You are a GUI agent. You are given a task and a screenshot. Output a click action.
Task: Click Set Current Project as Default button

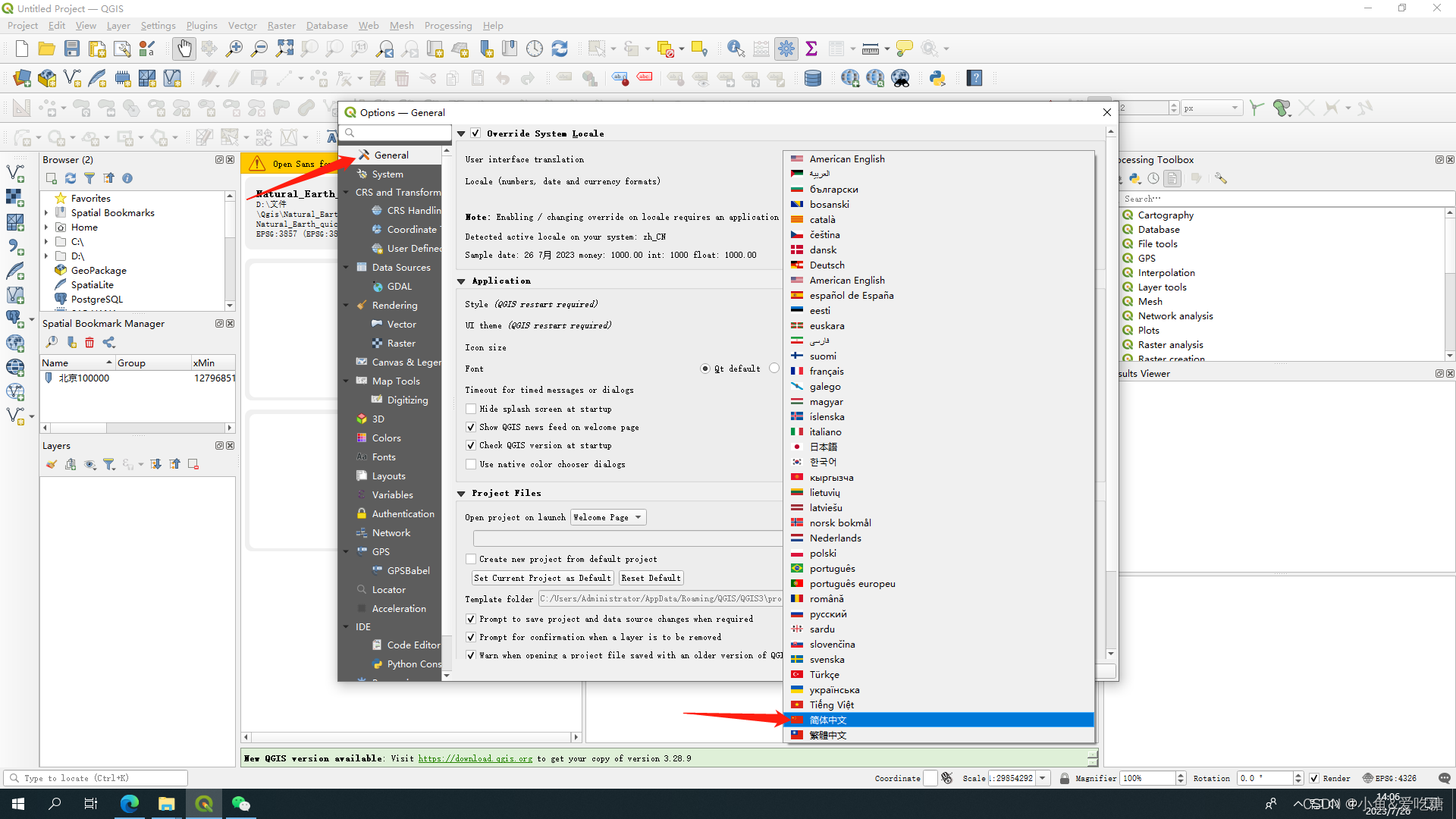tap(542, 578)
